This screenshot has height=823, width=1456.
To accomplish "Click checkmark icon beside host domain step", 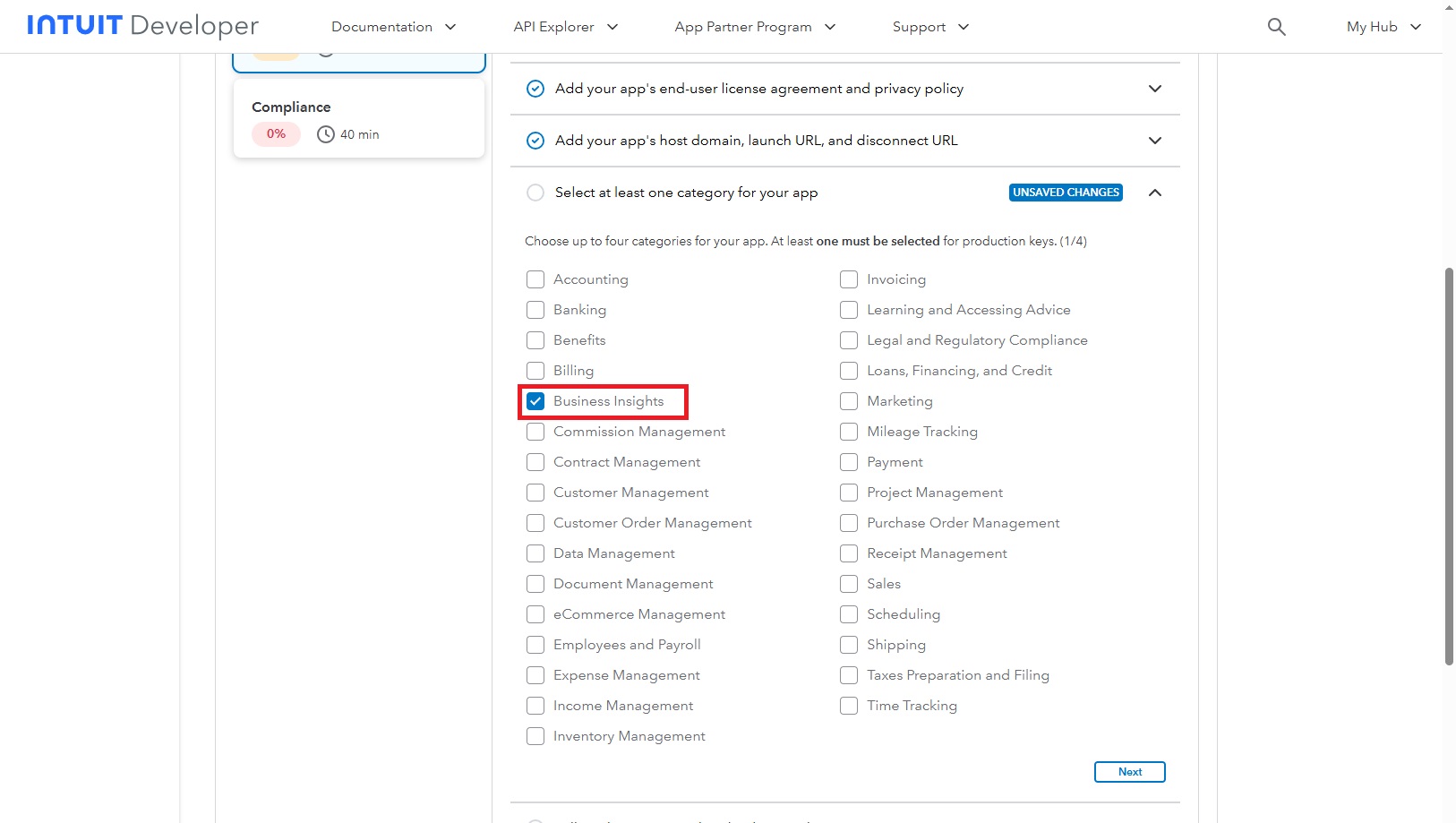I will point(535,141).
